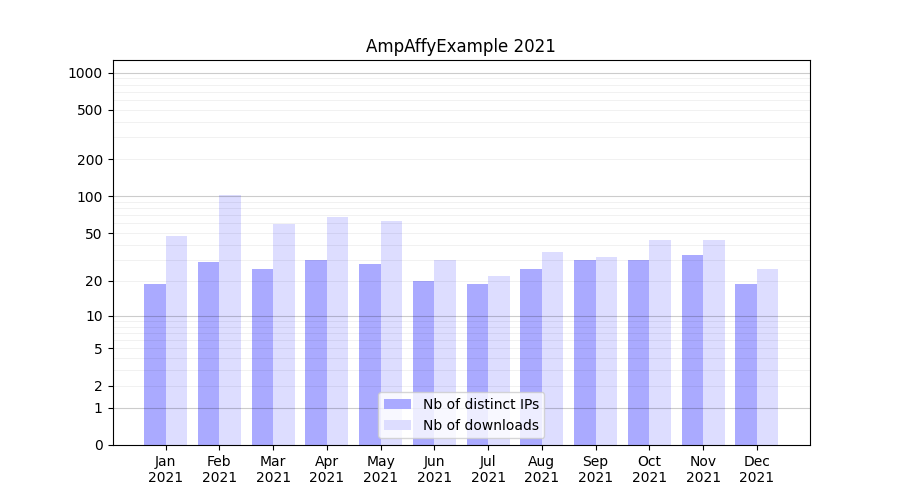The width and height of the screenshot is (900, 500).
Task: Select the 'Nb of downloads' legend label
Action: click(x=480, y=425)
